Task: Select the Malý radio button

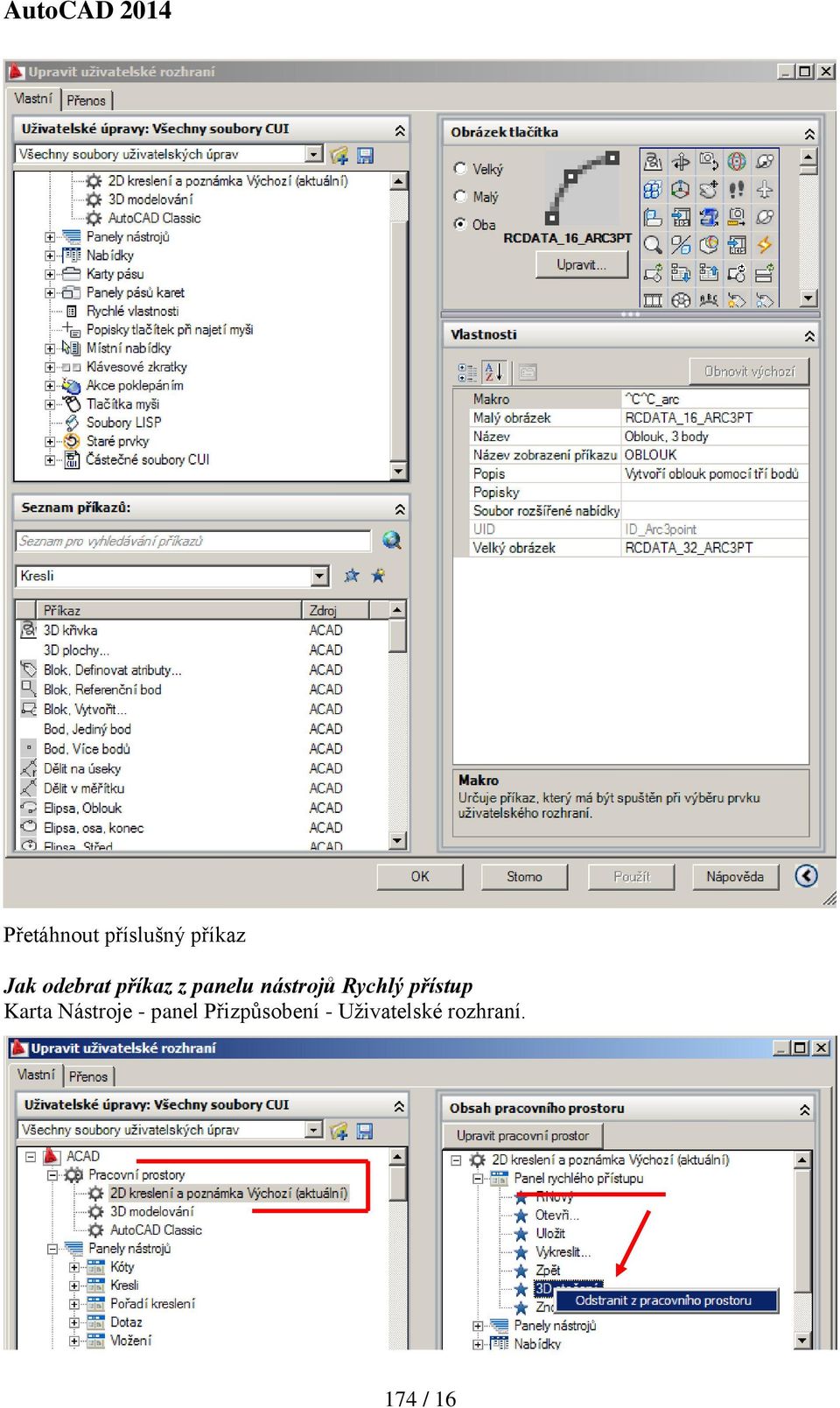Action: (460, 196)
